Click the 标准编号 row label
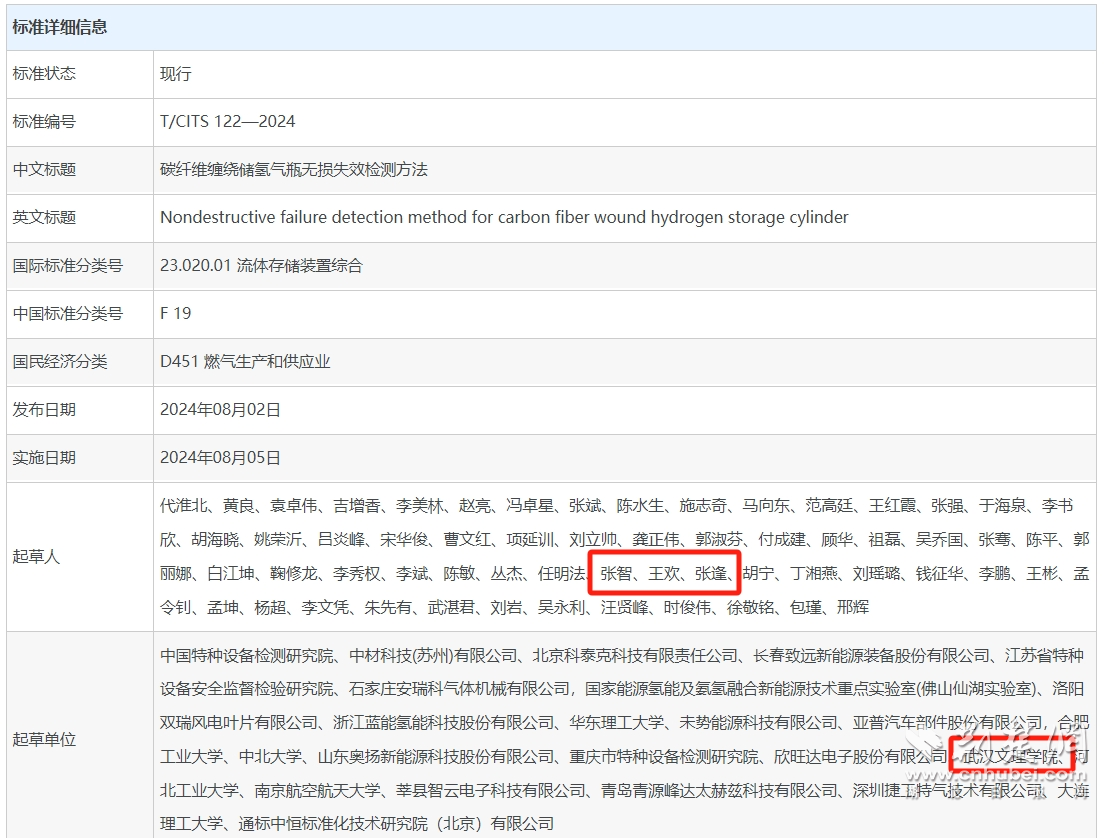1110x838 pixels. [44, 122]
